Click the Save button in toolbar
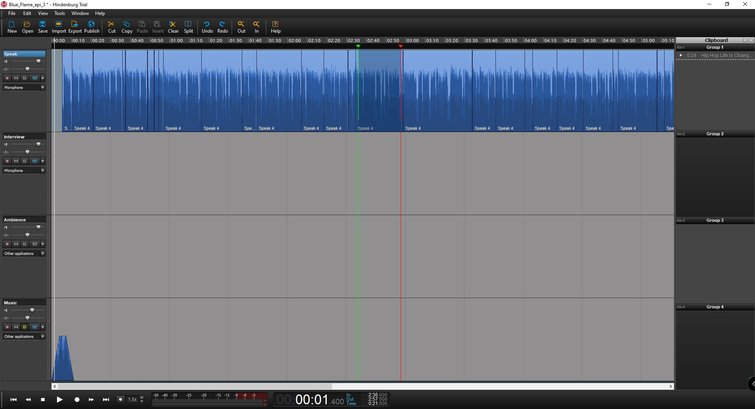This screenshot has height=409, width=755. (43, 25)
